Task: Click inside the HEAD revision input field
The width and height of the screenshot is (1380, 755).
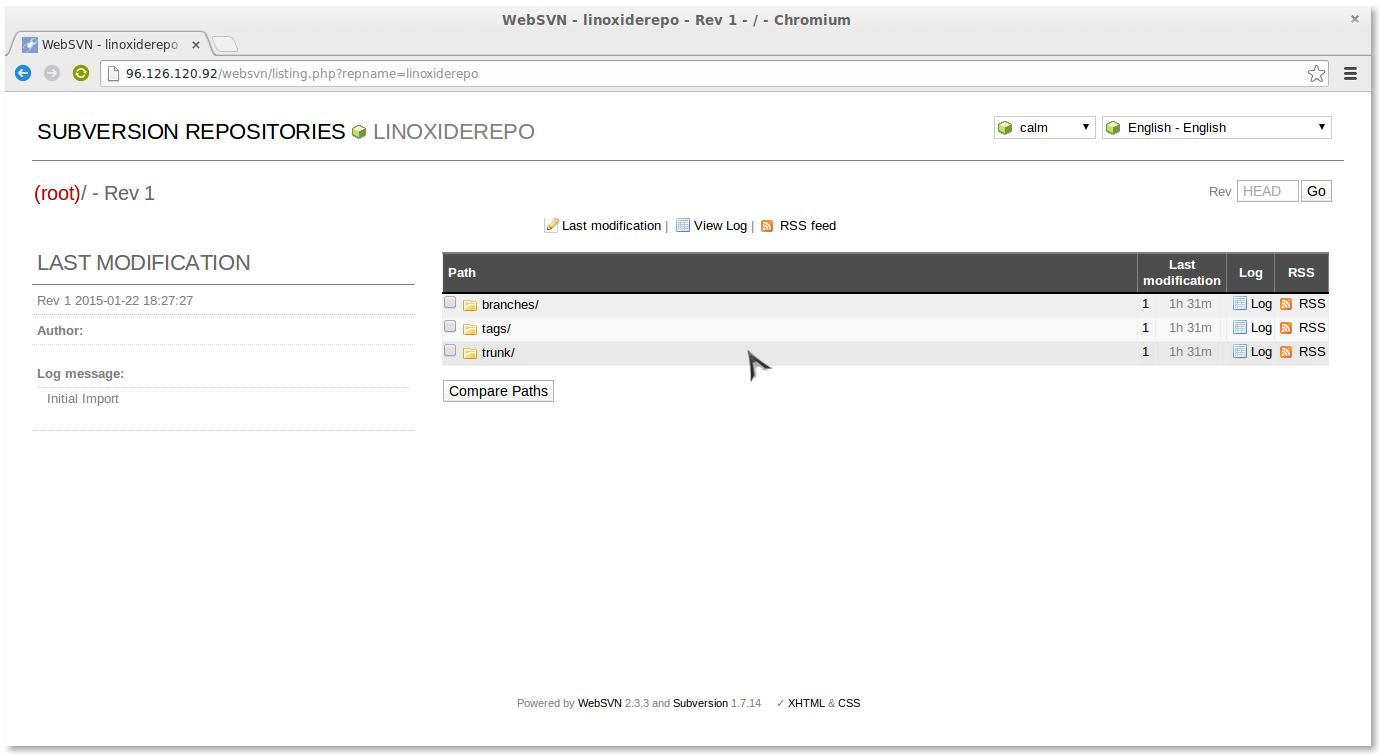Action: tap(1267, 190)
